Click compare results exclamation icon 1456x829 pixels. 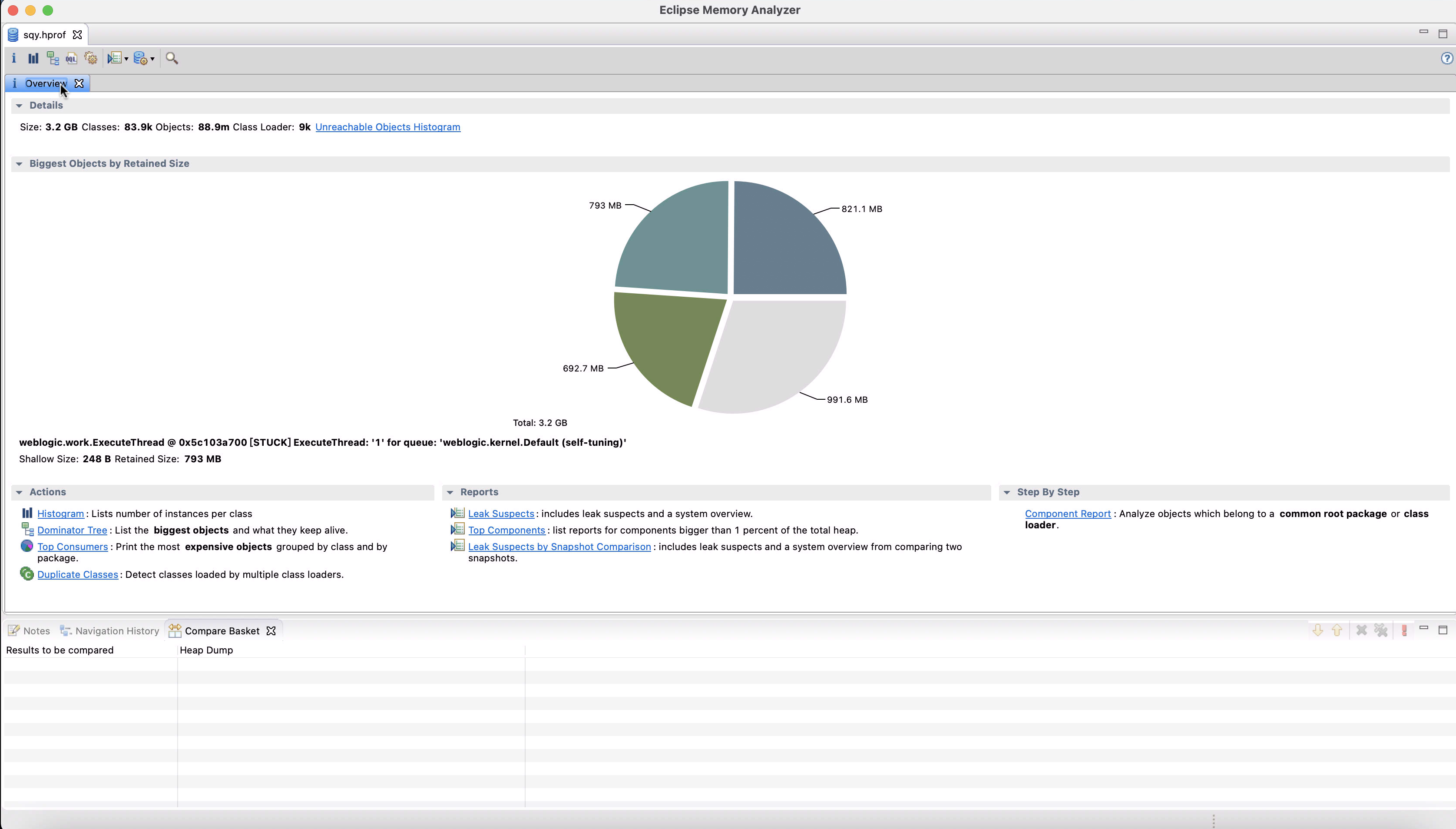pos(1404,630)
